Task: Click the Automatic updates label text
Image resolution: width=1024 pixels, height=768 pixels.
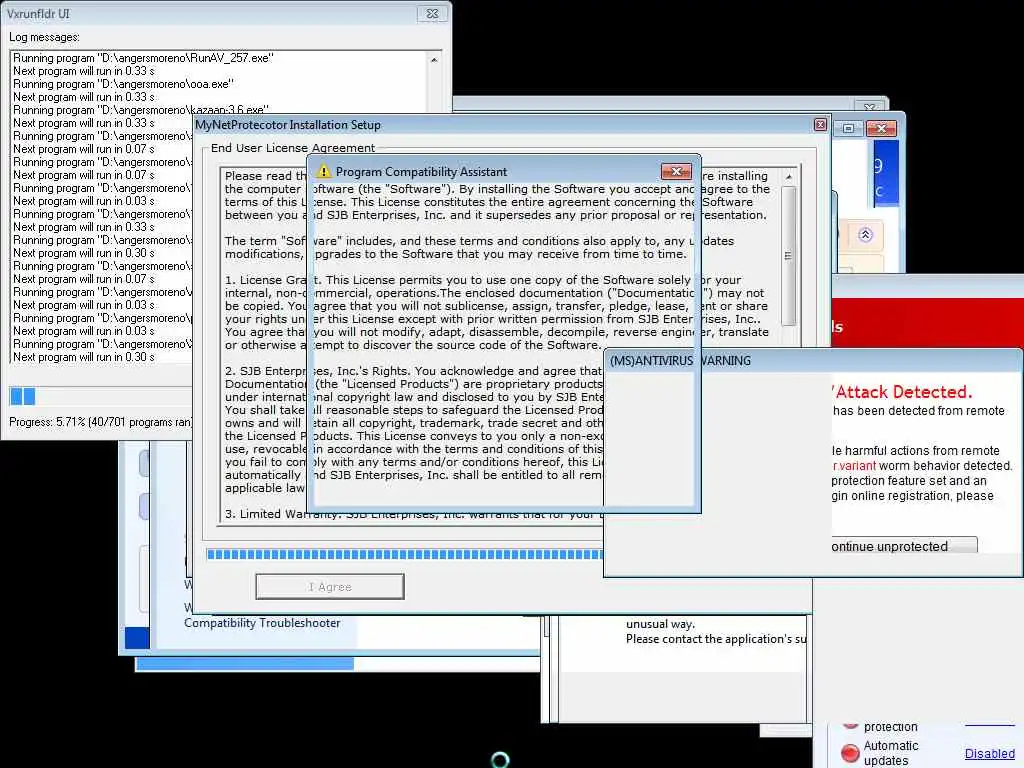Action: (x=891, y=753)
